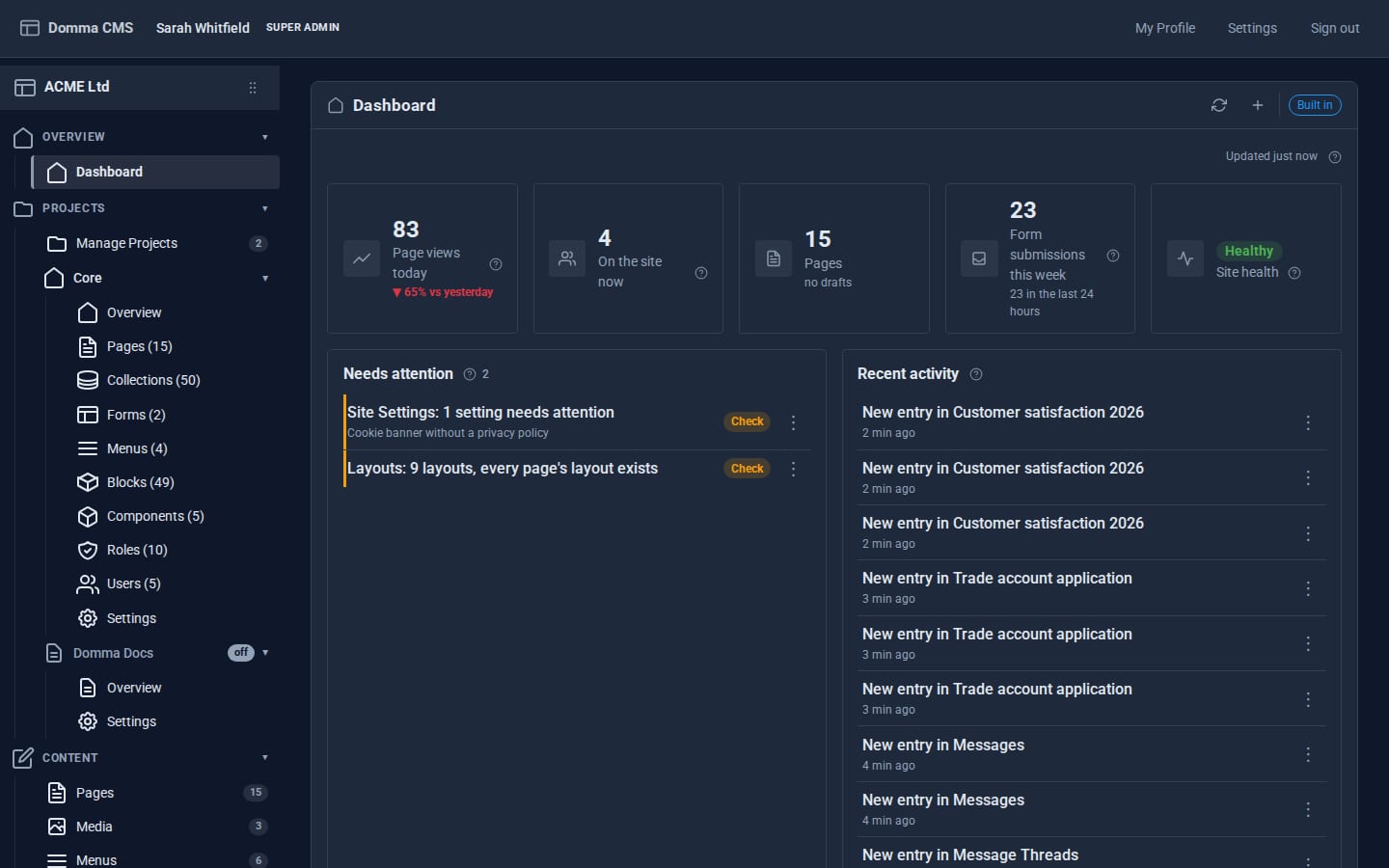This screenshot has height=868, width=1389.
Task: Open help icon on 'On the site now' card
Action: point(701,273)
